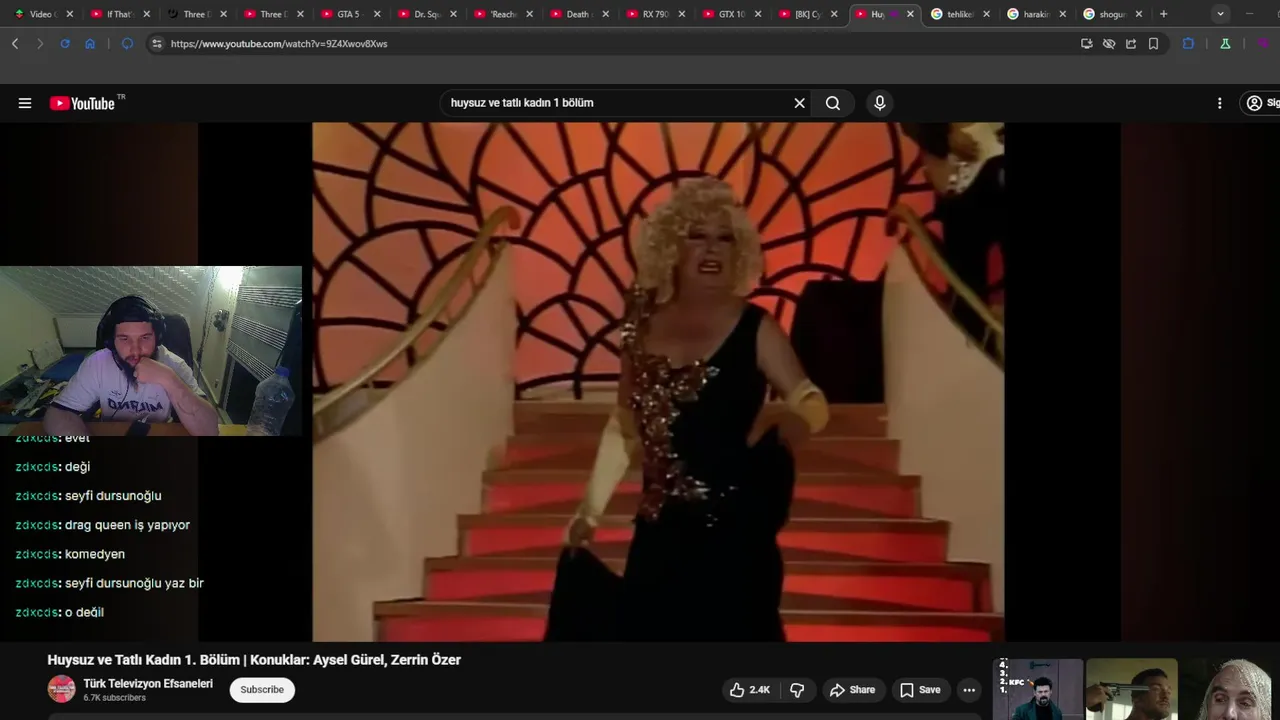Viewport: 1280px width, 720px height.
Task: Open the browser extensions puzzle icon
Action: pyautogui.click(x=1188, y=44)
